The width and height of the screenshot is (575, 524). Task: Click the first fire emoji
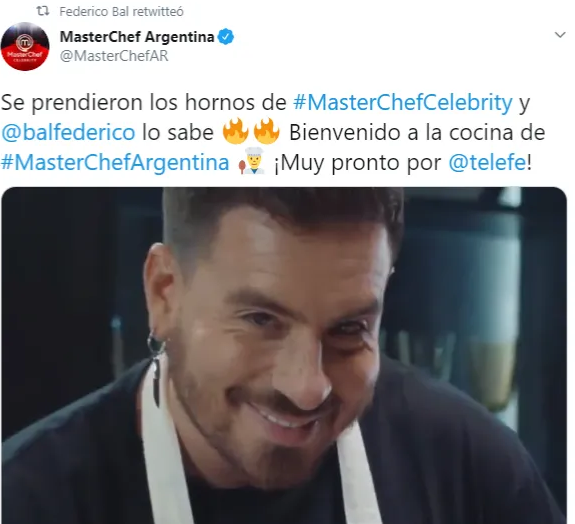[x=235, y=131]
